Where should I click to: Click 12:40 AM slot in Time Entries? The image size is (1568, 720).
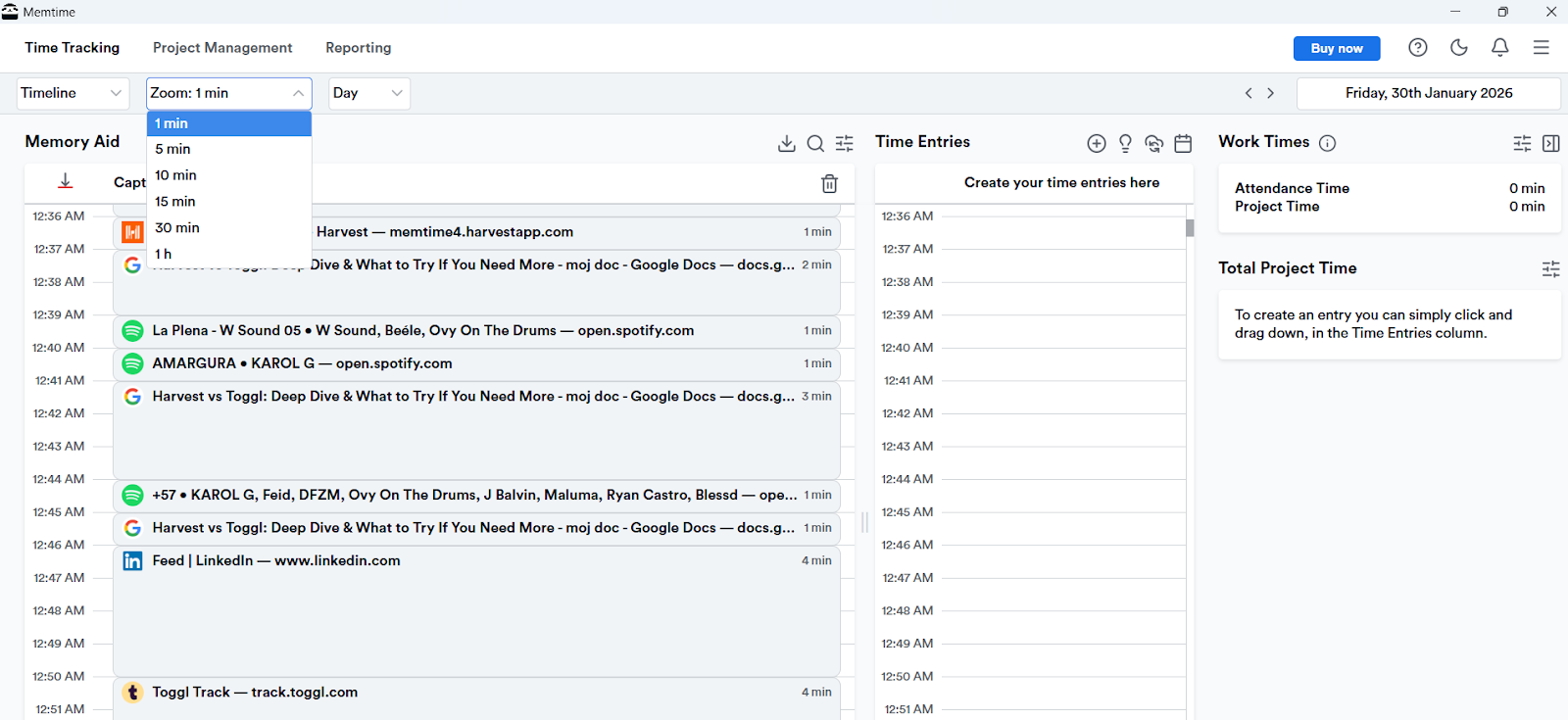coord(1063,364)
